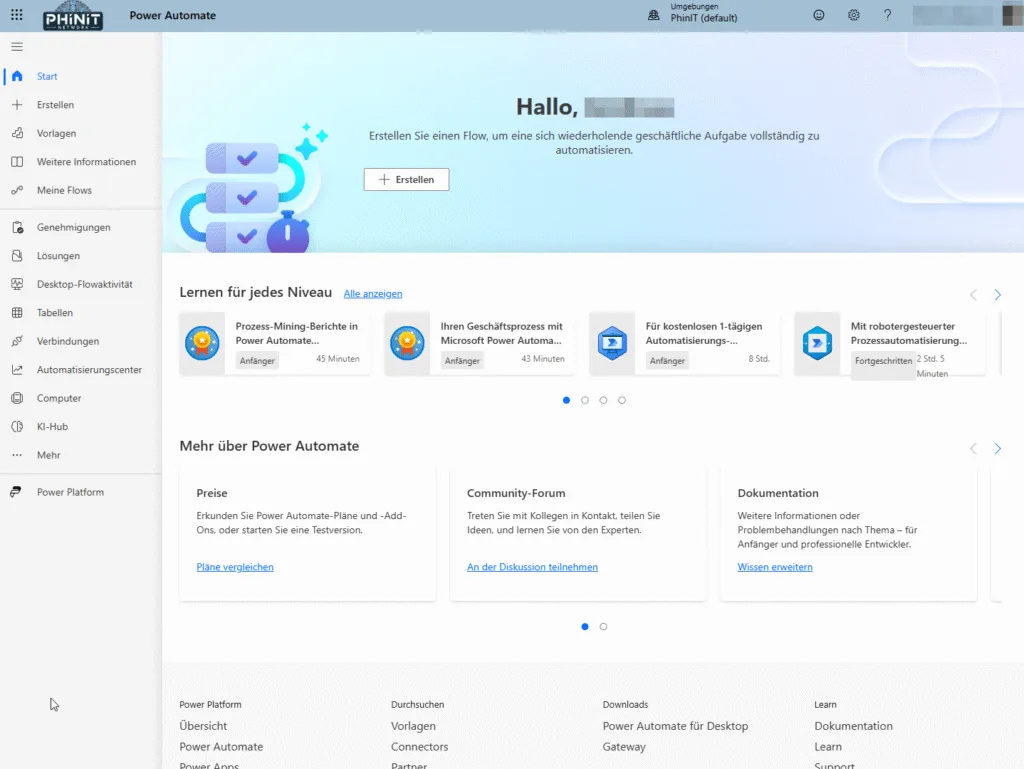Open the settings gear icon

[853, 16]
